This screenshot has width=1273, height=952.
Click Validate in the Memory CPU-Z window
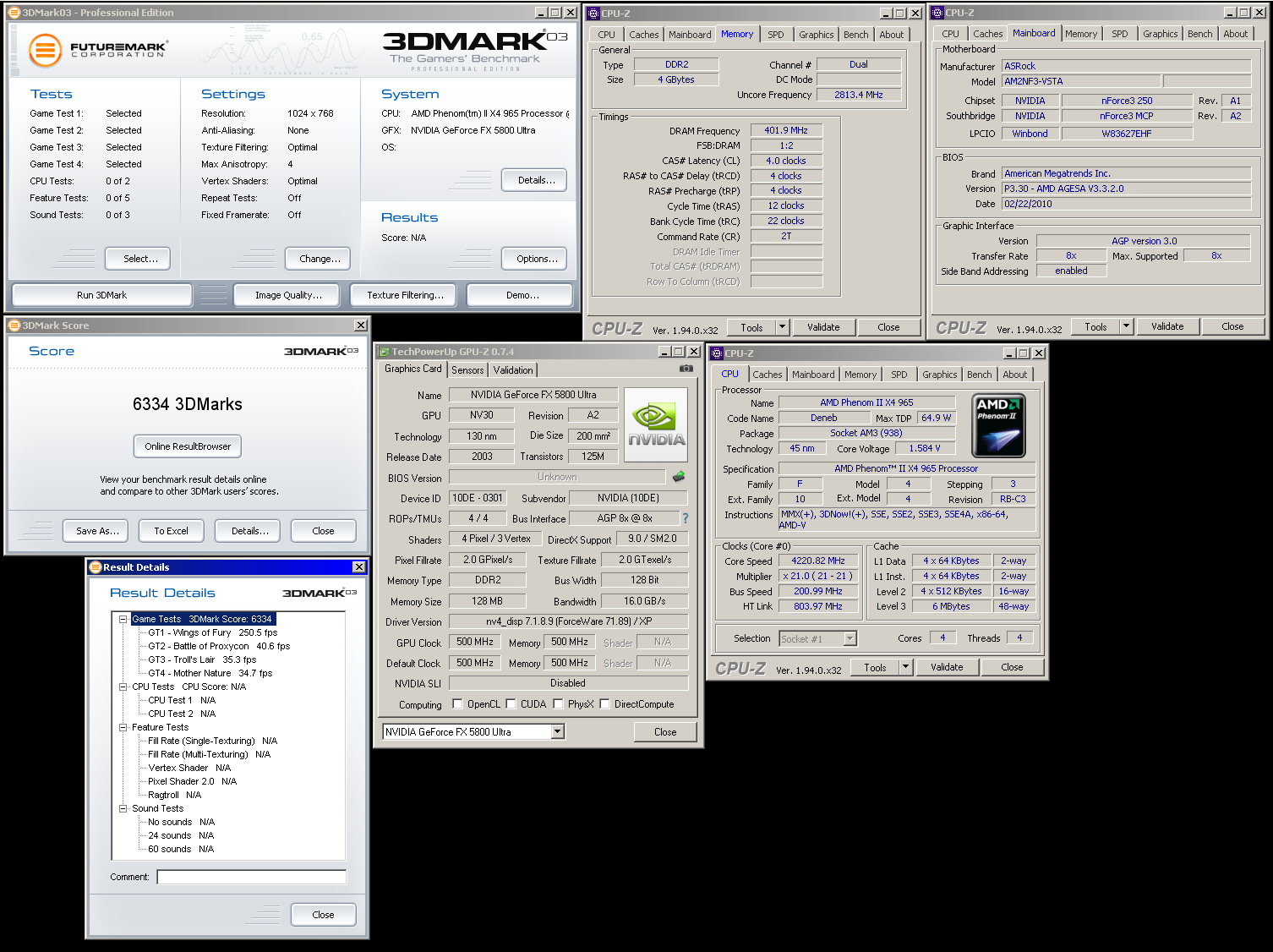[x=823, y=327]
